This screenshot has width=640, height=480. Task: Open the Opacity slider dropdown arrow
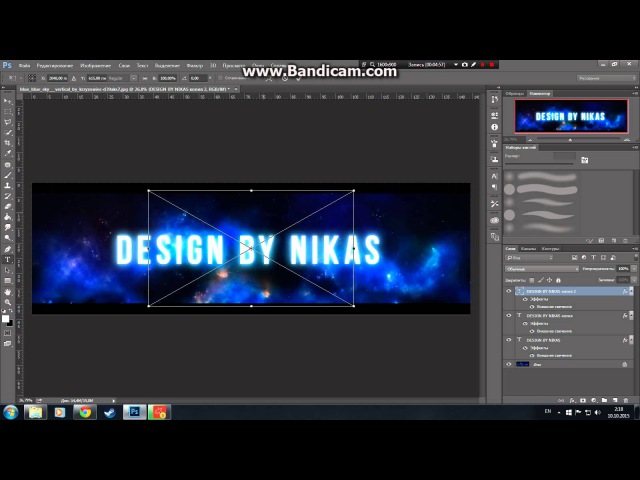coord(634,269)
